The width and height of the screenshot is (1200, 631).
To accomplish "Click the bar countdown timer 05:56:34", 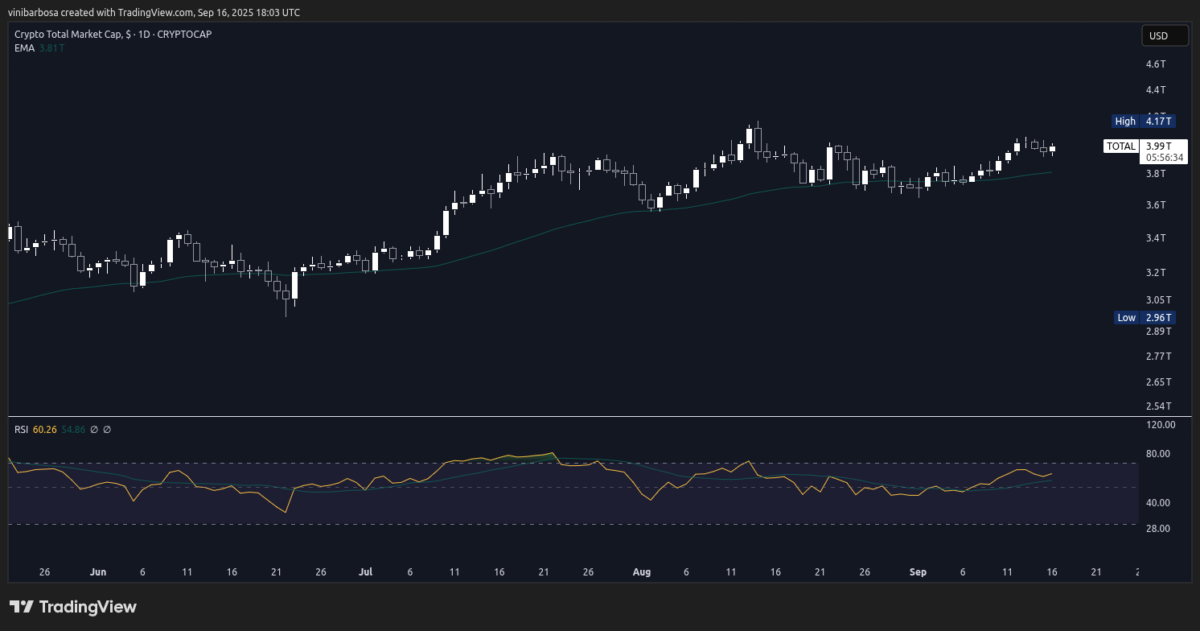I will [1164, 157].
